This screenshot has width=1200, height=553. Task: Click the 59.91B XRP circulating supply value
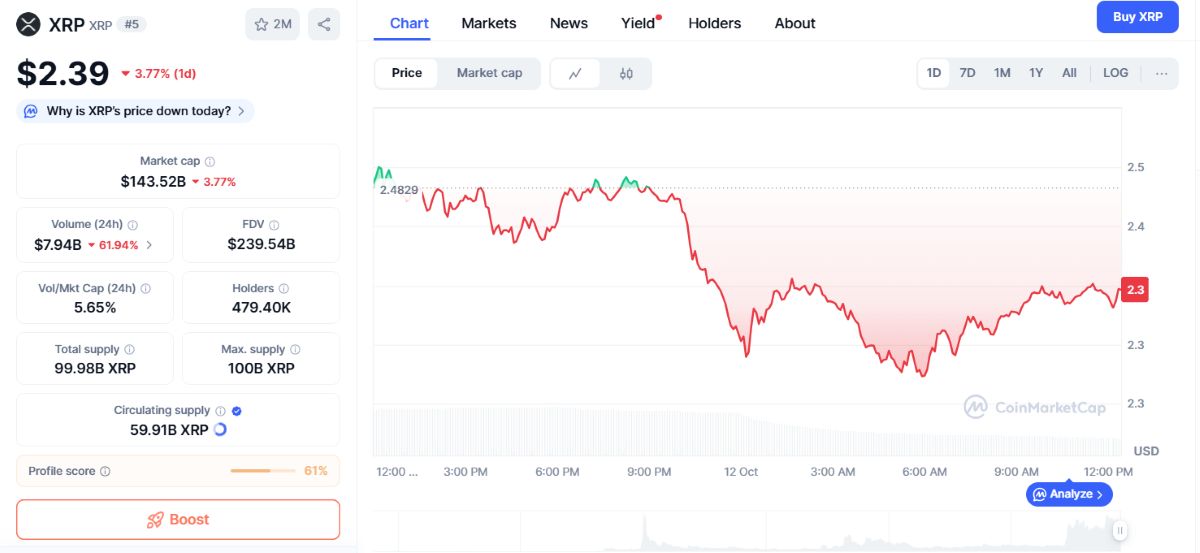169,429
